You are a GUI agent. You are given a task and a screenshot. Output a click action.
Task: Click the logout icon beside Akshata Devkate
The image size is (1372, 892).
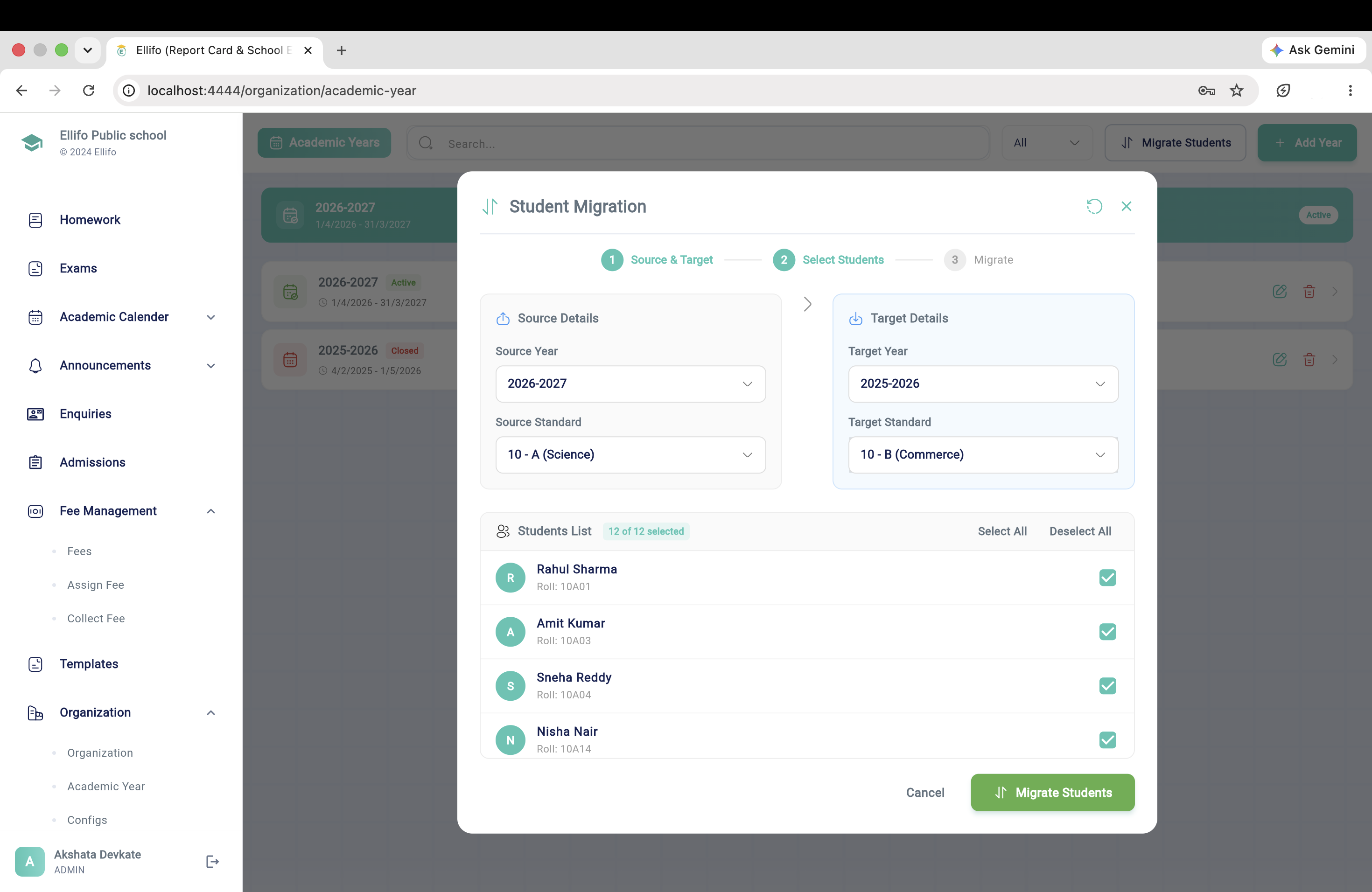click(x=212, y=862)
